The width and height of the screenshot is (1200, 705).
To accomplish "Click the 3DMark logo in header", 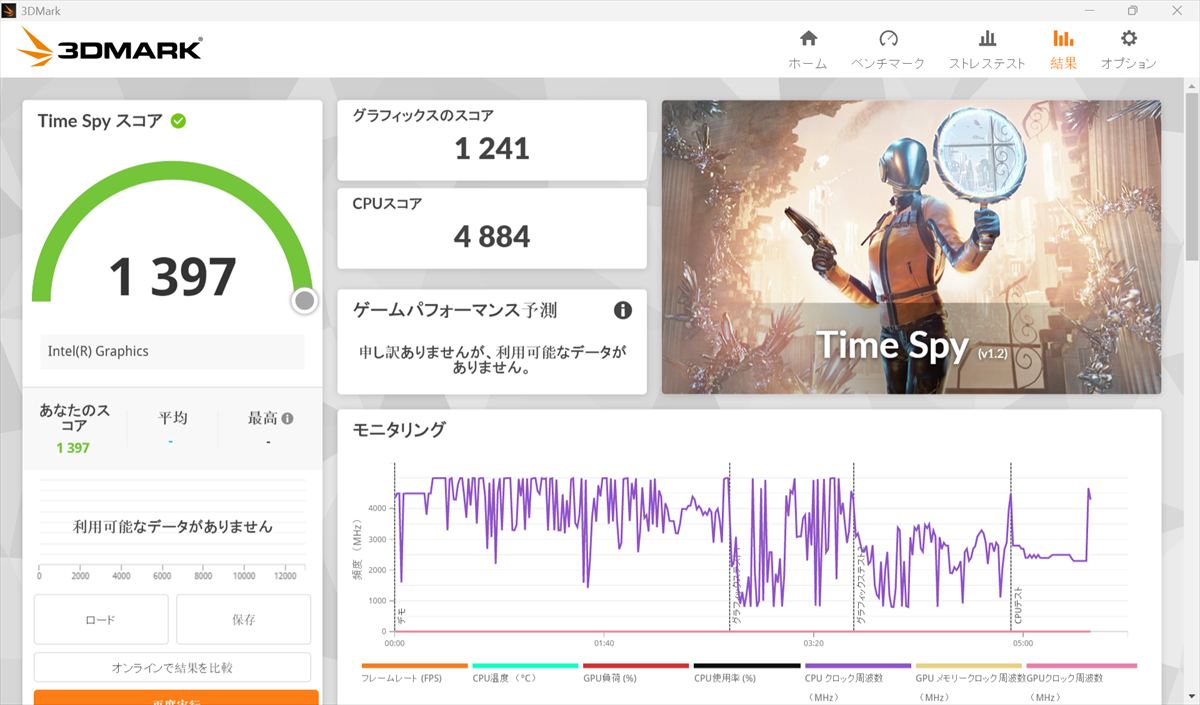I will [x=110, y=47].
